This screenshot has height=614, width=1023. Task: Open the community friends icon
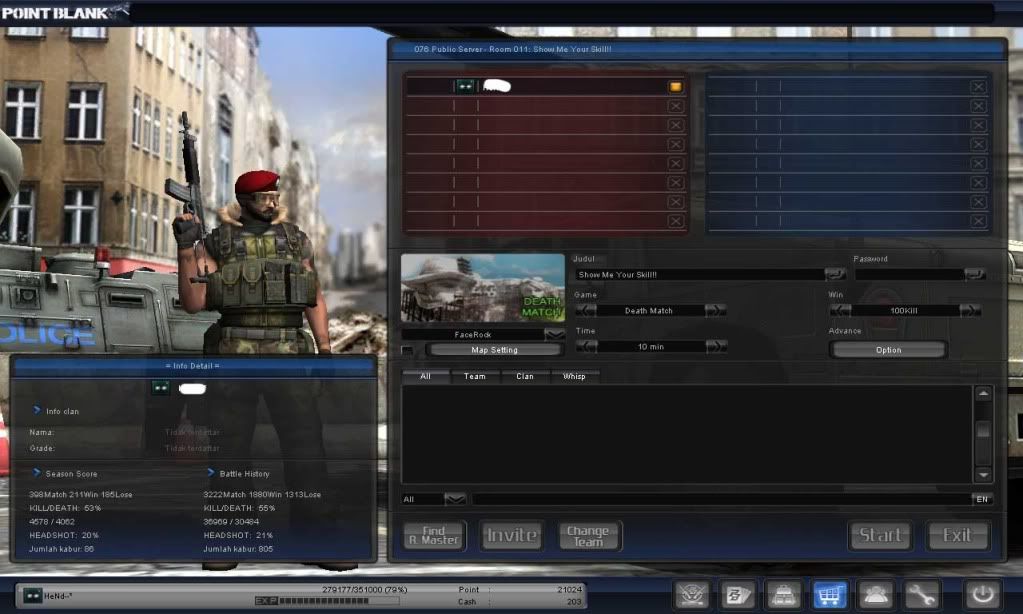(875, 594)
